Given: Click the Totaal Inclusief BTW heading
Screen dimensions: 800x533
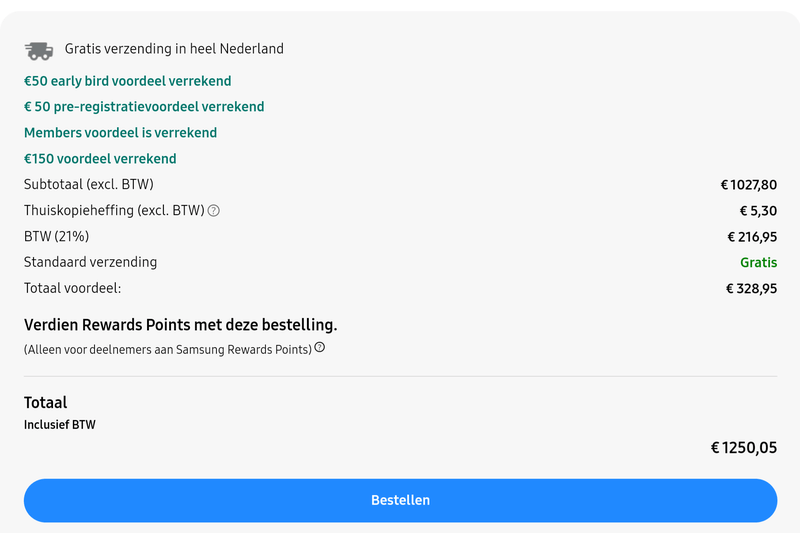Looking at the screenshot, I should 46,403.
